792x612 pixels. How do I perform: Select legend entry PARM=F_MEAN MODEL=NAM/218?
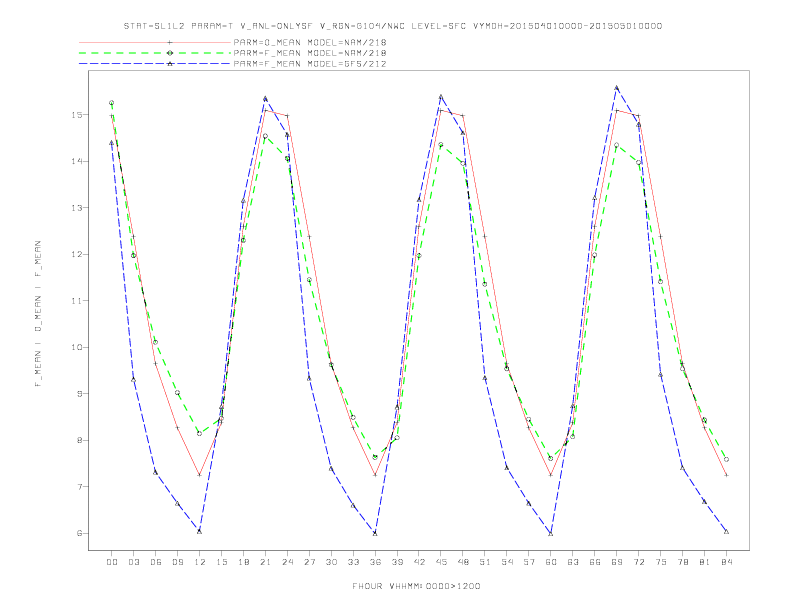click(x=310, y=53)
